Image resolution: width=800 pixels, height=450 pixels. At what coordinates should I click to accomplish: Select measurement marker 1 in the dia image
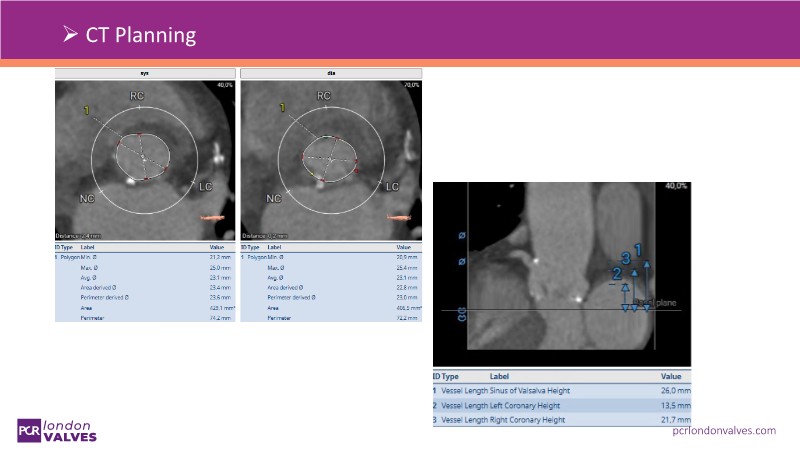(283, 106)
